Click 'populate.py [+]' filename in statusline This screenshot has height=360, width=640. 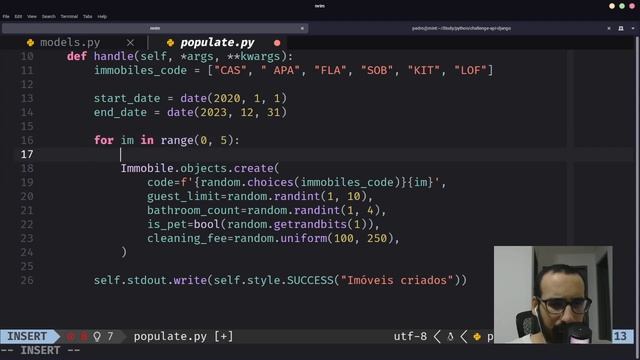click(x=184, y=336)
